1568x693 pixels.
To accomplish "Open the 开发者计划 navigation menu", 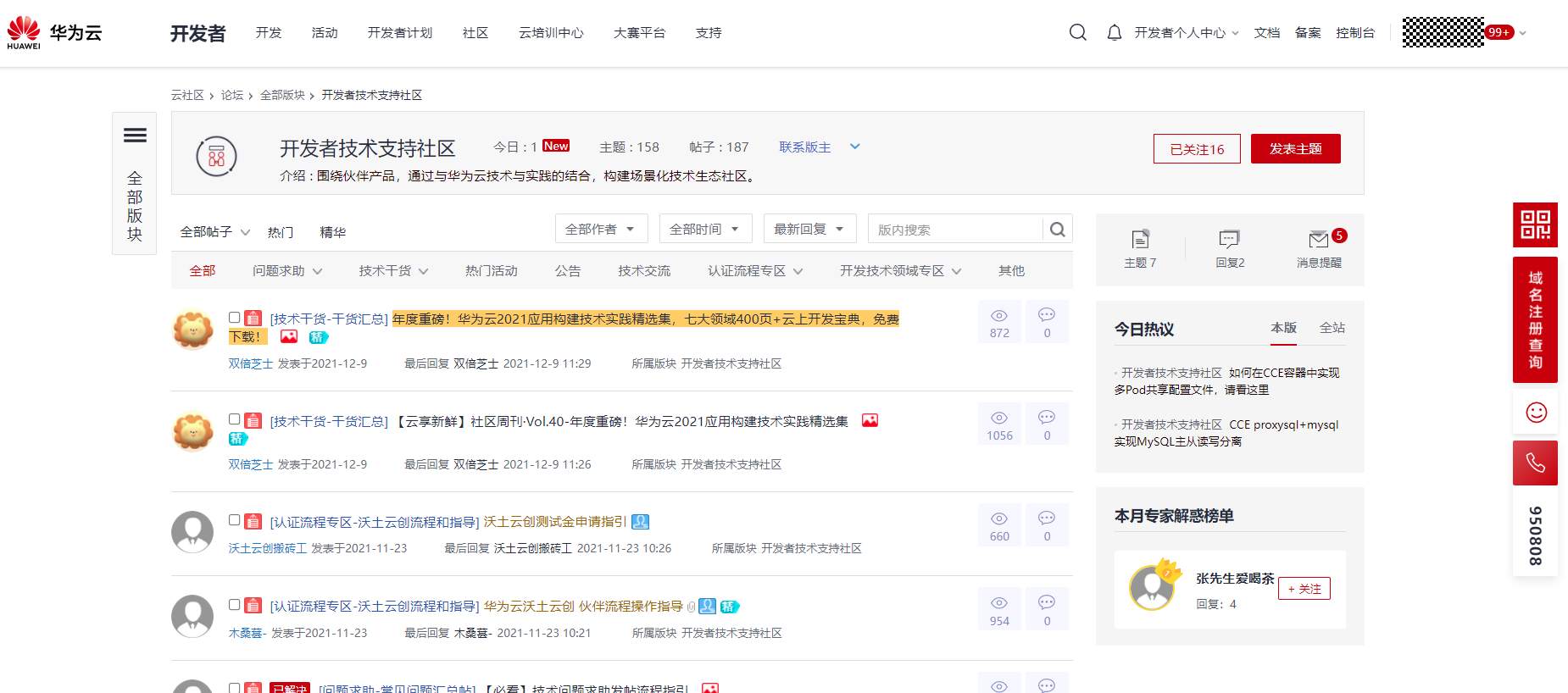I will [400, 33].
